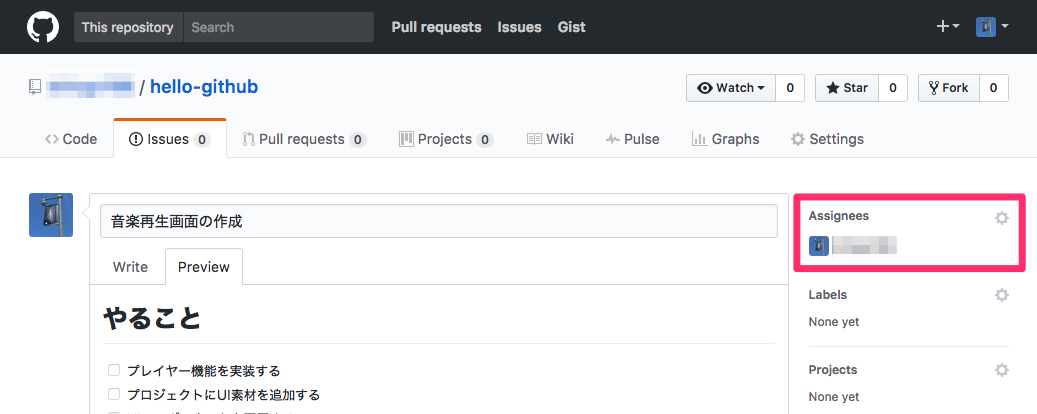The image size is (1037, 414).
Task: Open the user profile avatar menu
Action: [991, 27]
